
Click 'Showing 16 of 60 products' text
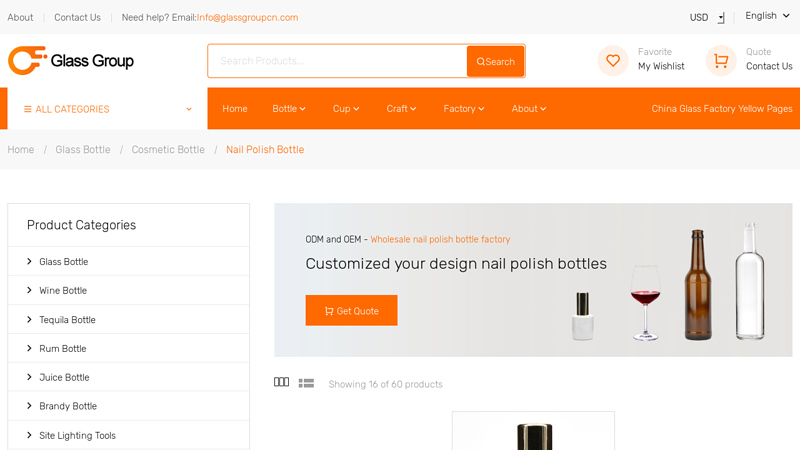pyautogui.click(x=386, y=384)
